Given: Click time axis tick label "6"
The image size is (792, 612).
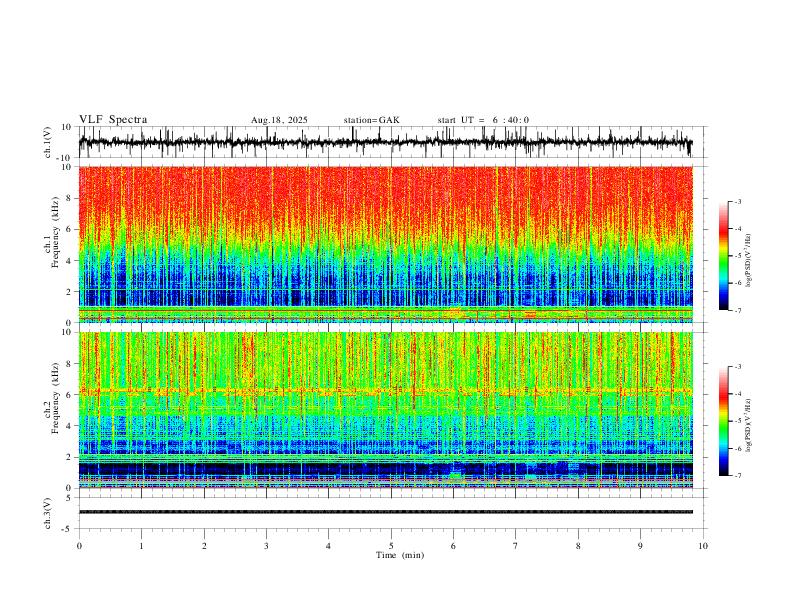Looking at the screenshot, I should click(x=453, y=546).
